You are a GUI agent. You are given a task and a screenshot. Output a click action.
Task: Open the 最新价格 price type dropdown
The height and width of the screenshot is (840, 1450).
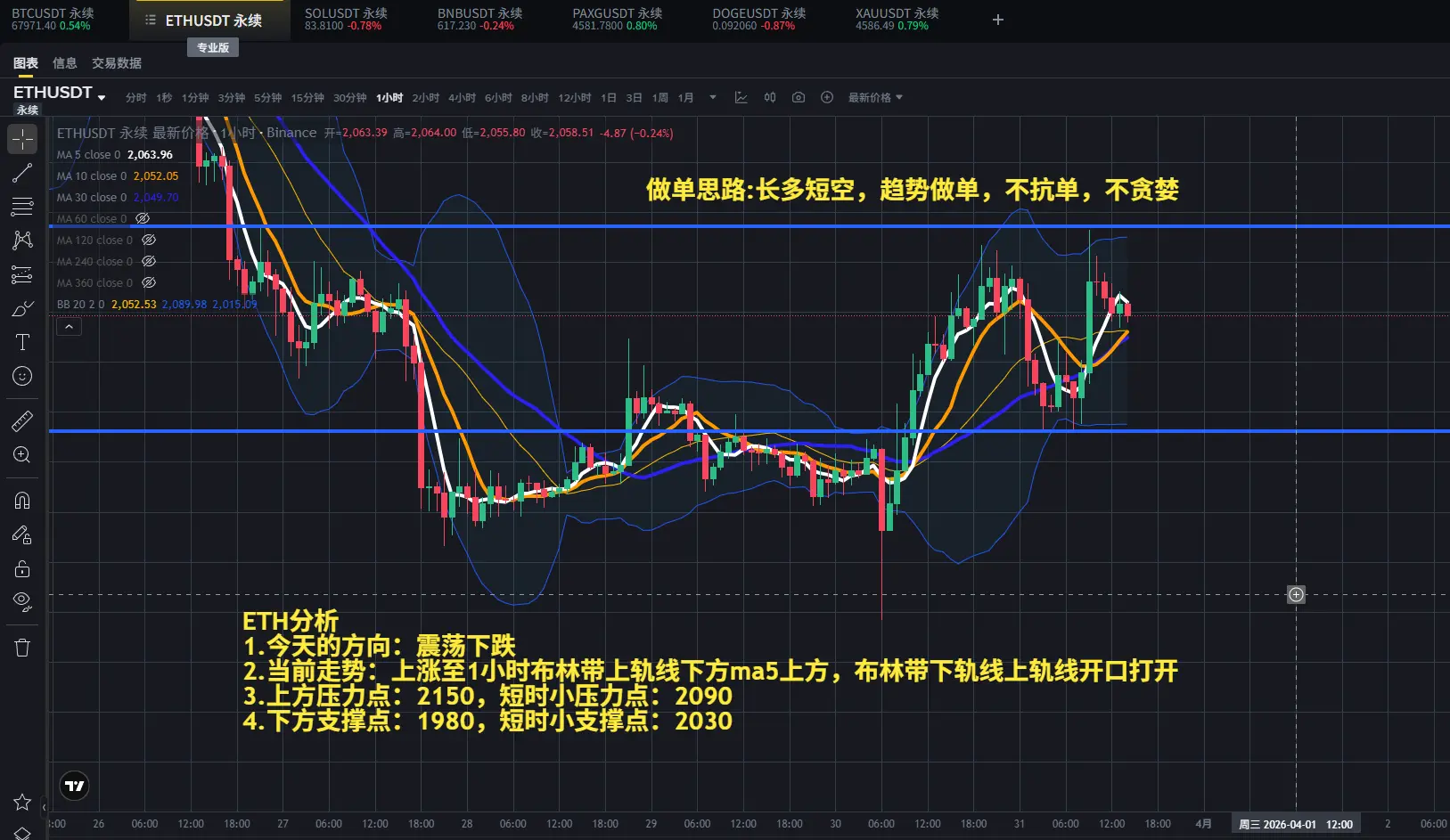coord(875,97)
